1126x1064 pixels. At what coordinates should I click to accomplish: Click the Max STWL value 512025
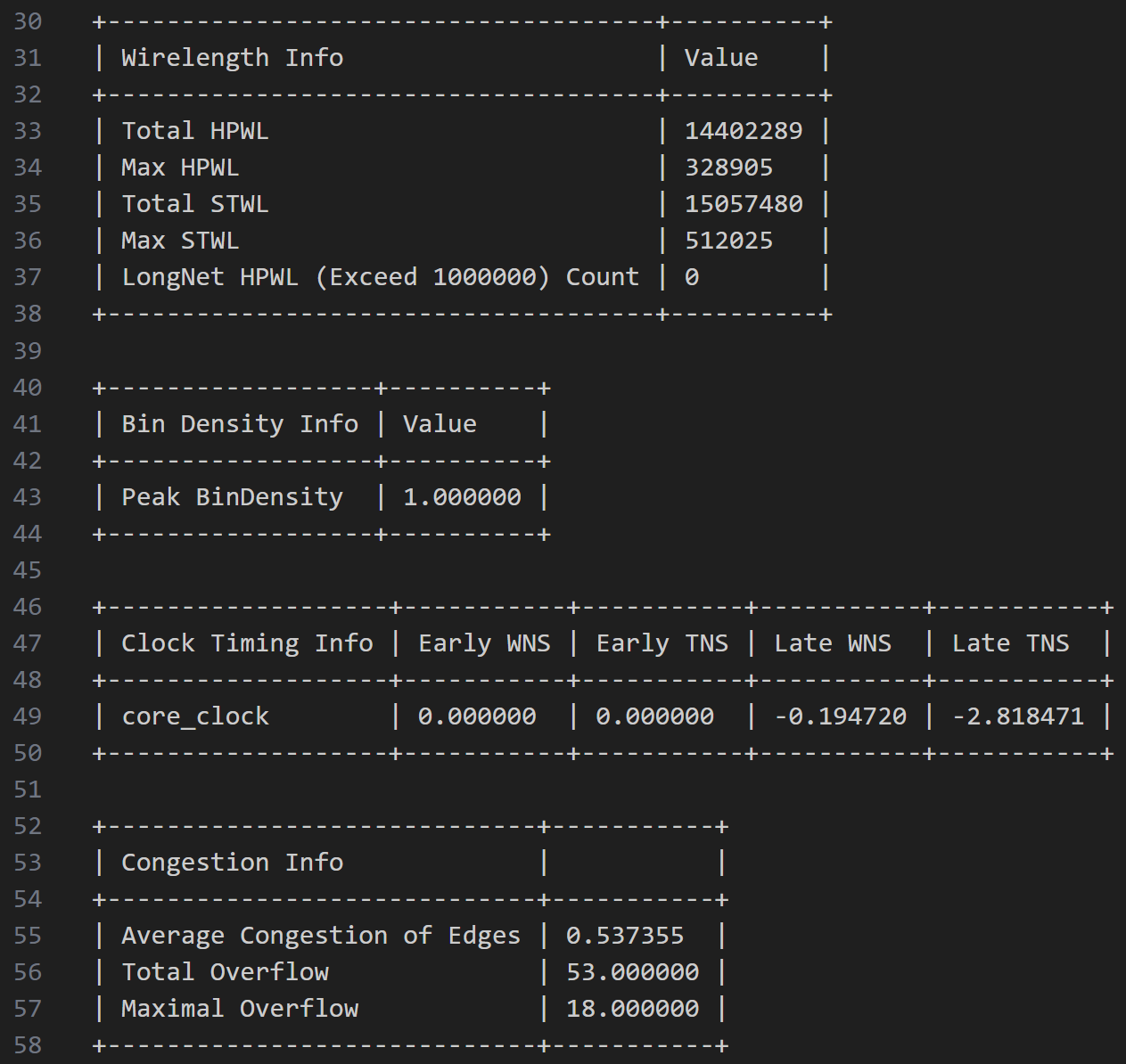point(728,241)
